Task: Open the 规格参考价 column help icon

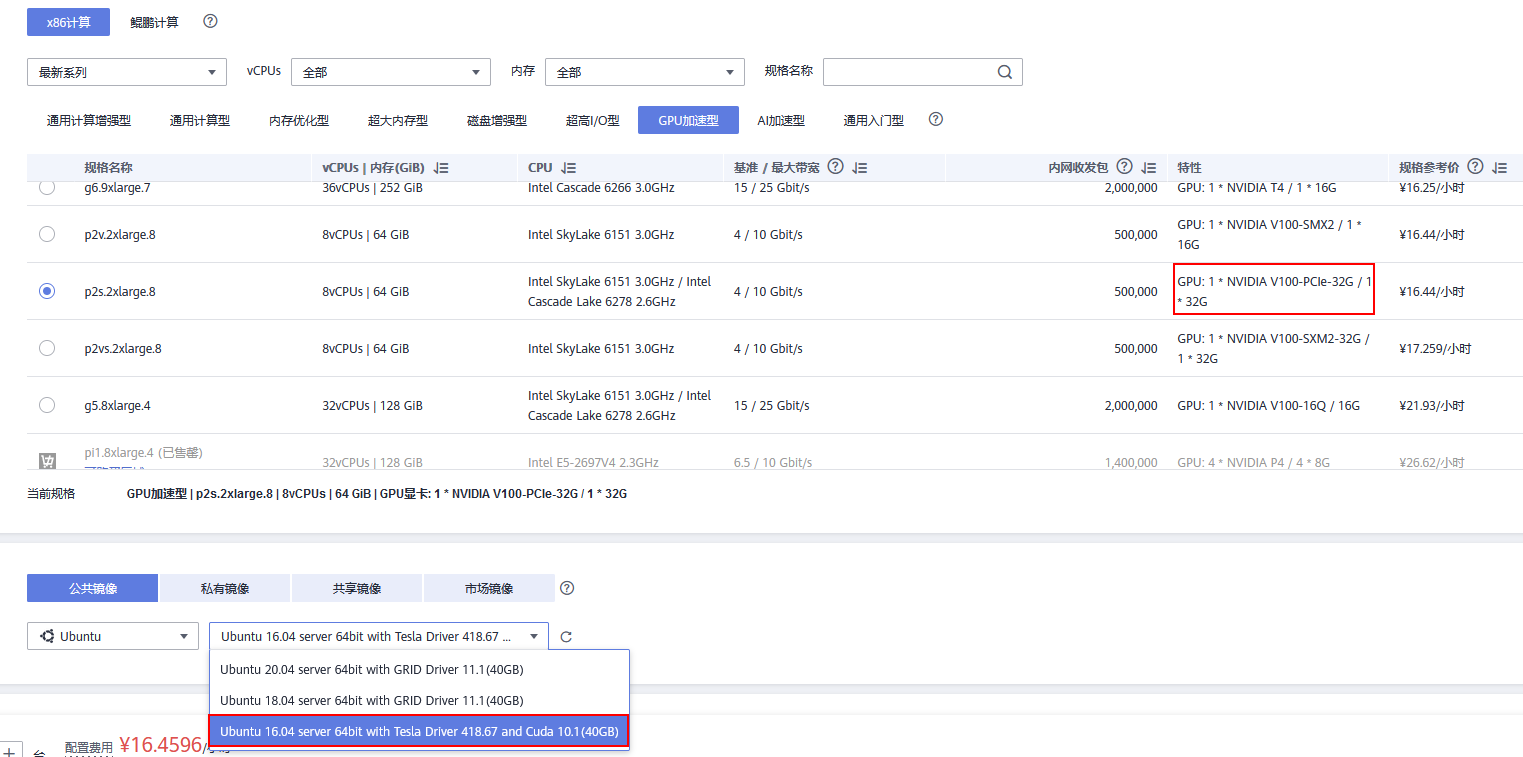Action: coord(1477,166)
